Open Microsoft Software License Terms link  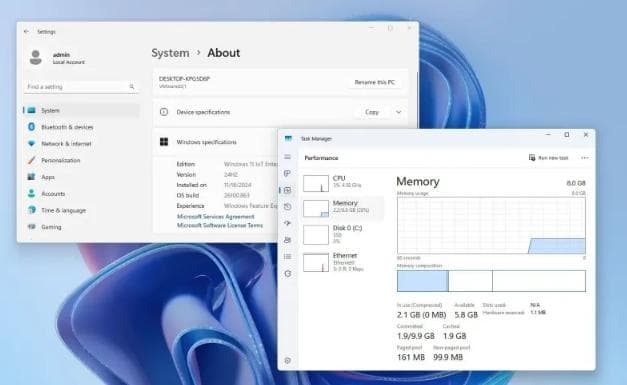pos(220,225)
